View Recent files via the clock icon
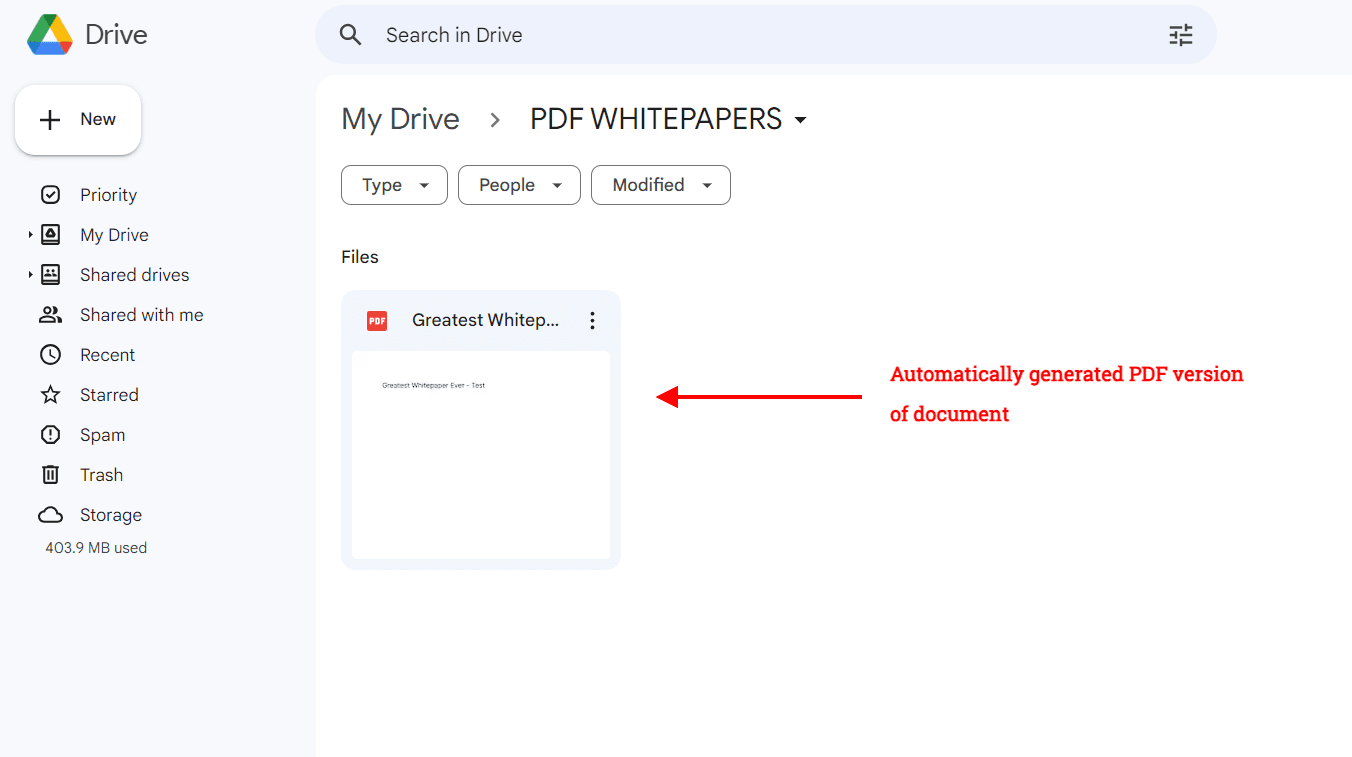The image size is (1352, 757). coord(50,354)
